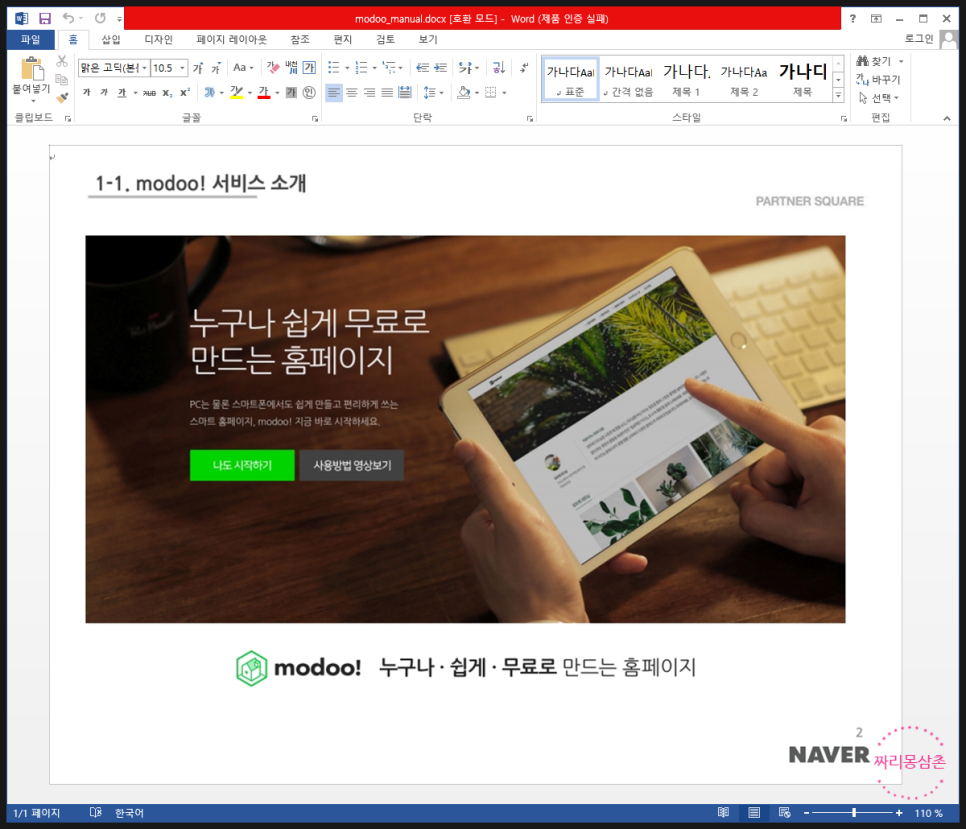Collapse the ribbon with chevron

click(x=947, y=118)
